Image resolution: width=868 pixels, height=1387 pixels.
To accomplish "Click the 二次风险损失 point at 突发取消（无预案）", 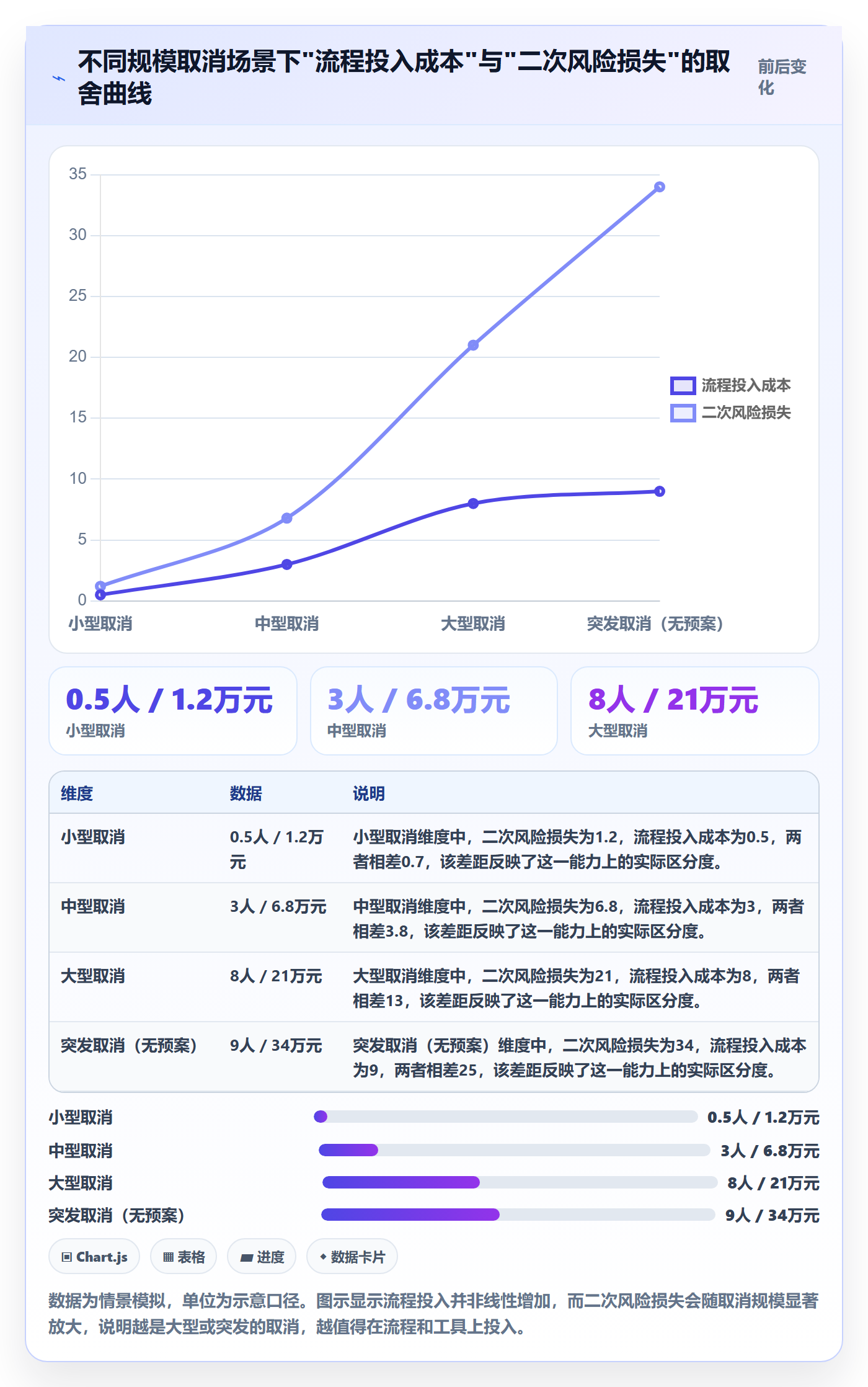I will [x=660, y=187].
